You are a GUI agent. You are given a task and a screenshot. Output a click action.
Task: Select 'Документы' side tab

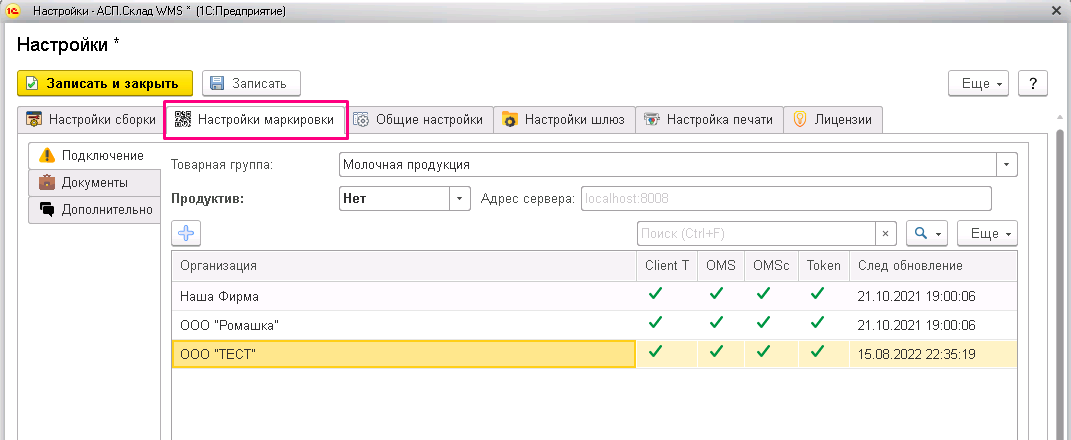(x=94, y=182)
